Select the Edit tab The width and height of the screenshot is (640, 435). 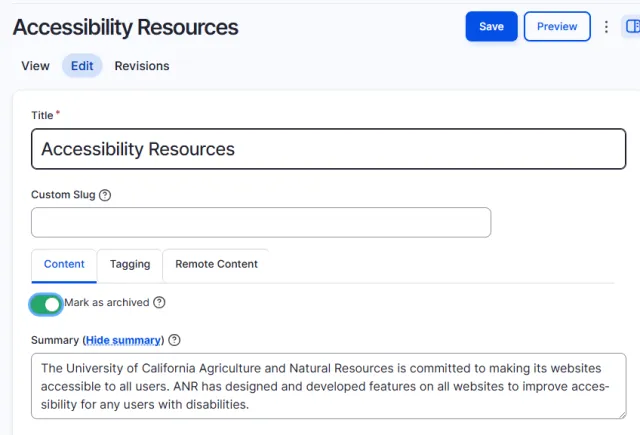click(x=82, y=66)
